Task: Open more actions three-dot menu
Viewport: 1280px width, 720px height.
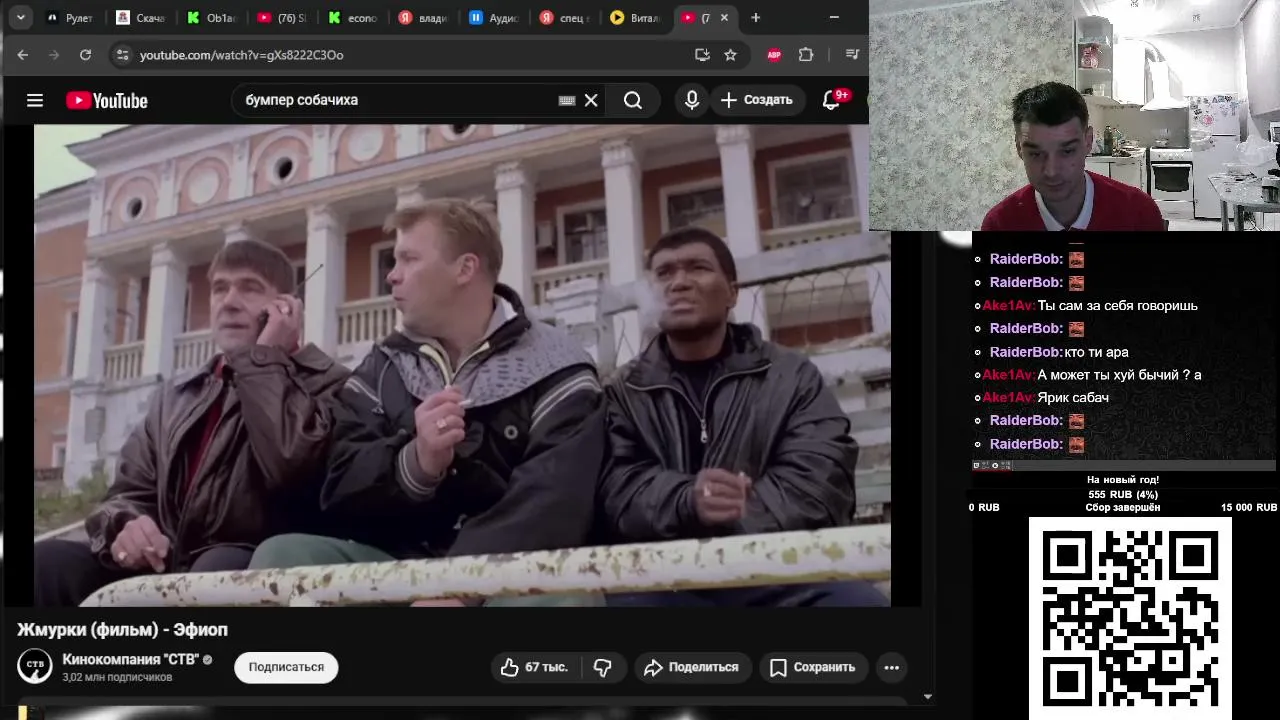Action: [x=892, y=667]
